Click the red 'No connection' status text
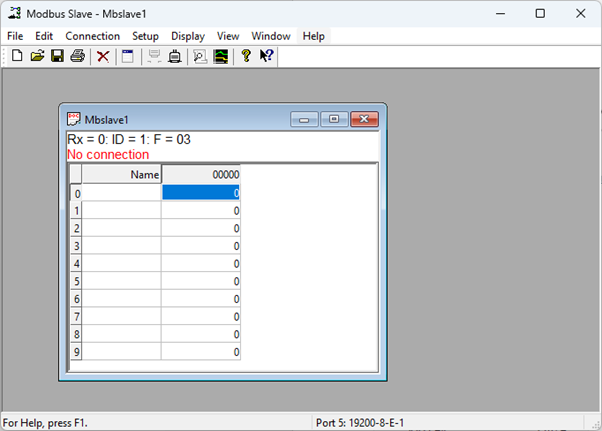The width and height of the screenshot is (602, 431). click(108, 155)
